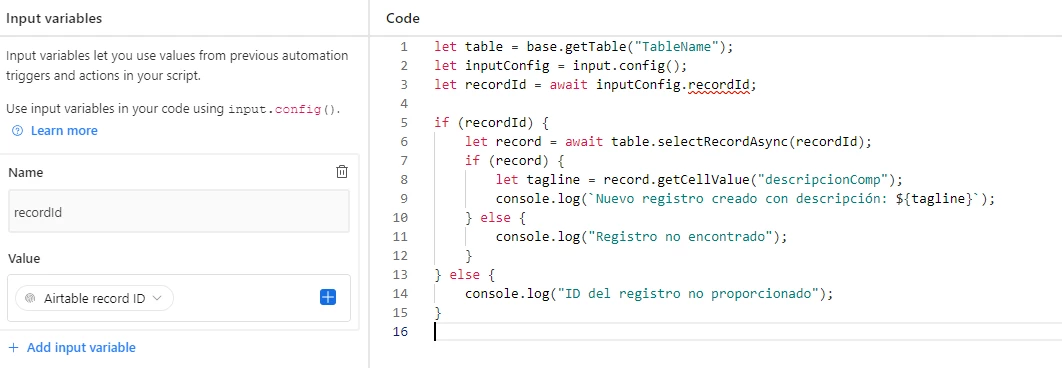Click the fingerprint icon in Airtable record ID token
The width and height of the screenshot is (1062, 368).
pos(30,298)
